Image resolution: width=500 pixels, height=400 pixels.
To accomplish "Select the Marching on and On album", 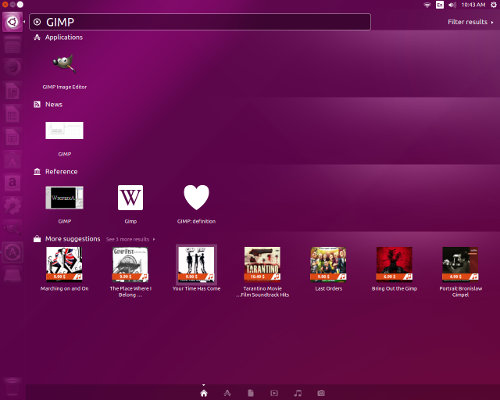I will tap(64, 264).
